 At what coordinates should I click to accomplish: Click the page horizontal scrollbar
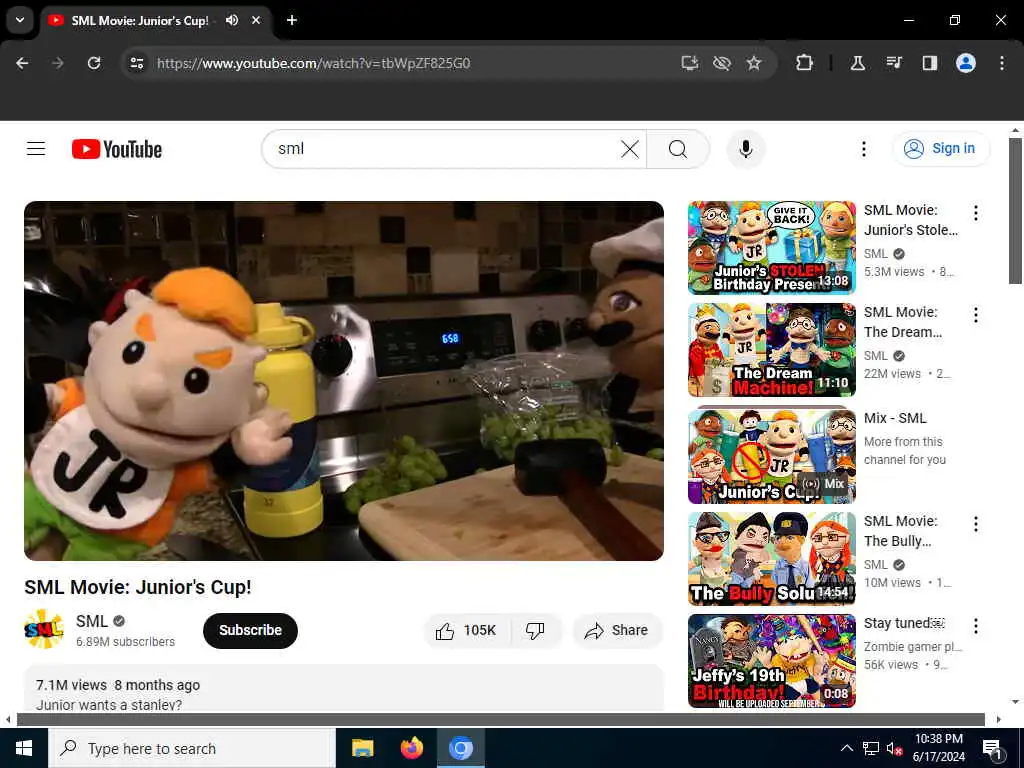(500, 719)
